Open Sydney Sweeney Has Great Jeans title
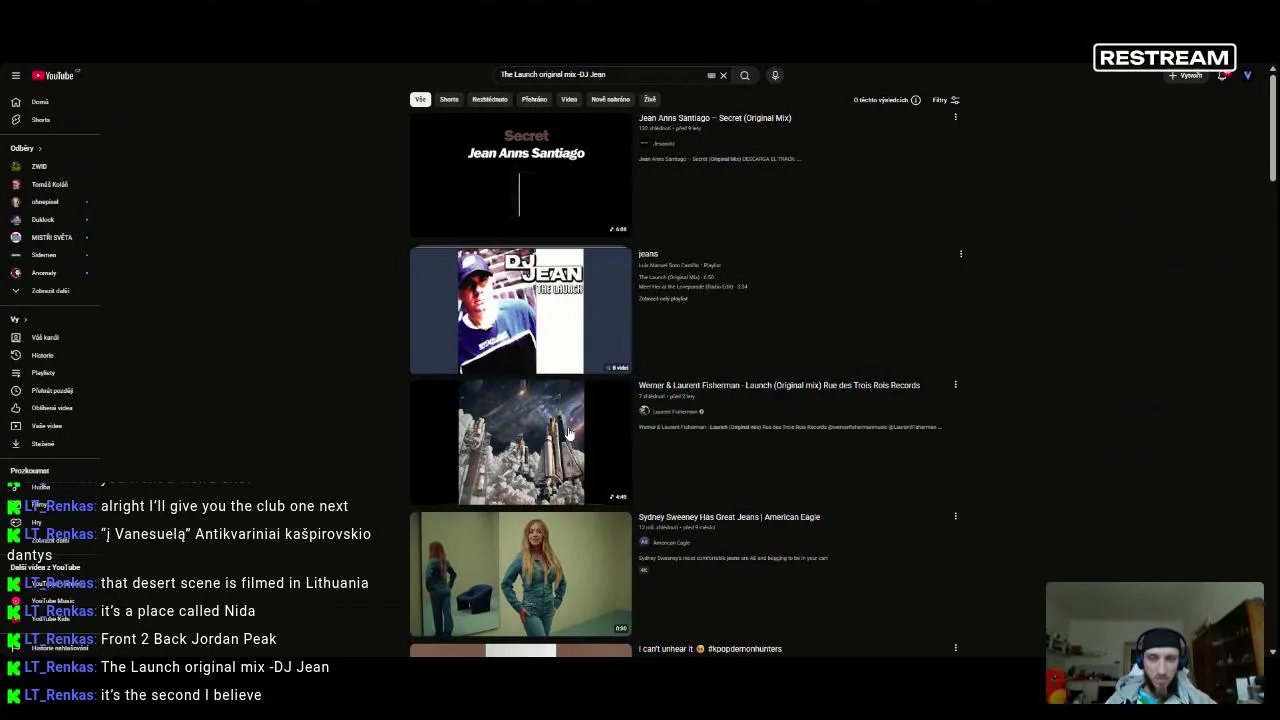The height and width of the screenshot is (720, 1280). pos(729,517)
